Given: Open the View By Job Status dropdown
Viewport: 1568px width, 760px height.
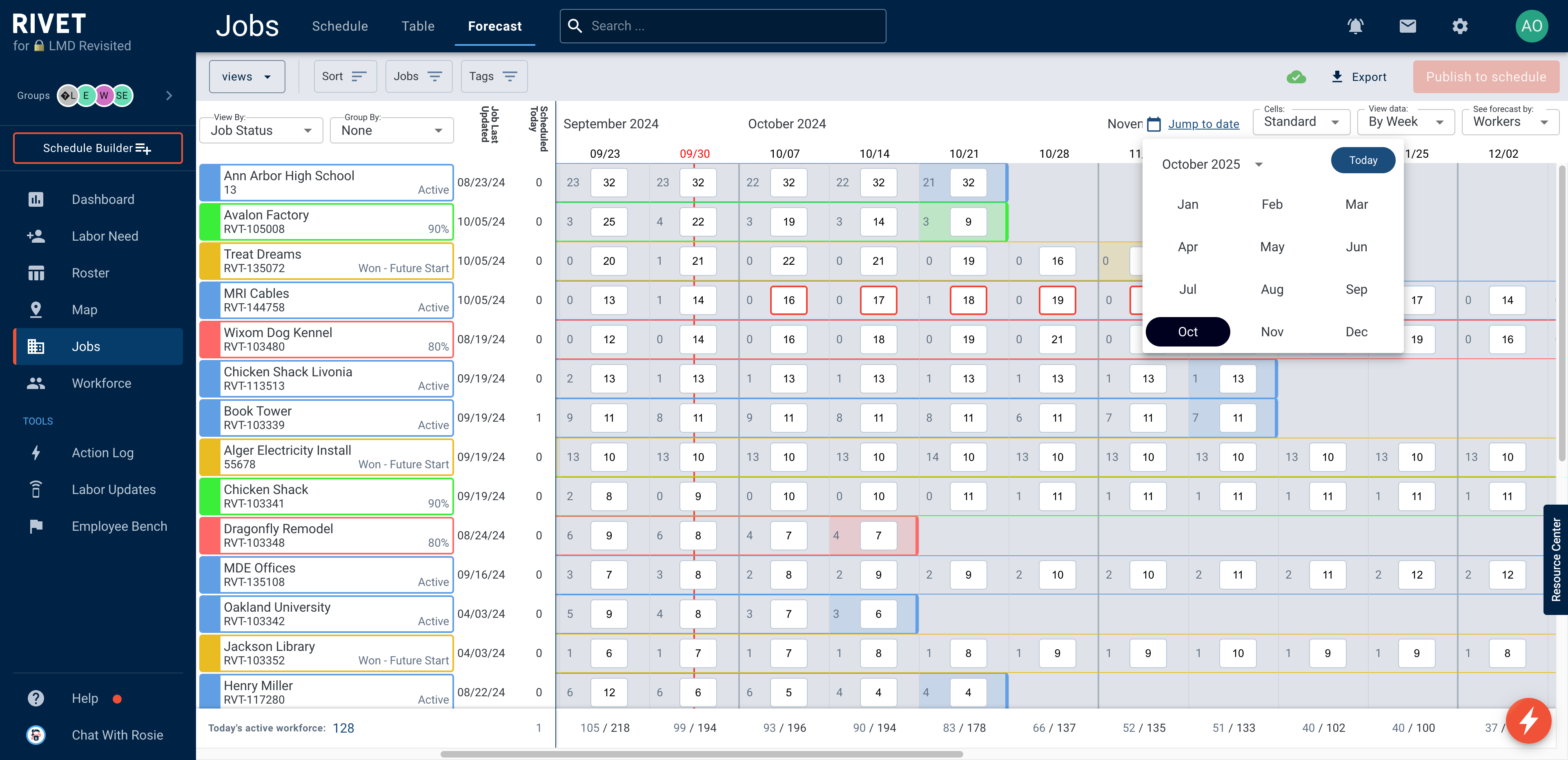Looking at the screenshot, I should [x=261, y=130].
